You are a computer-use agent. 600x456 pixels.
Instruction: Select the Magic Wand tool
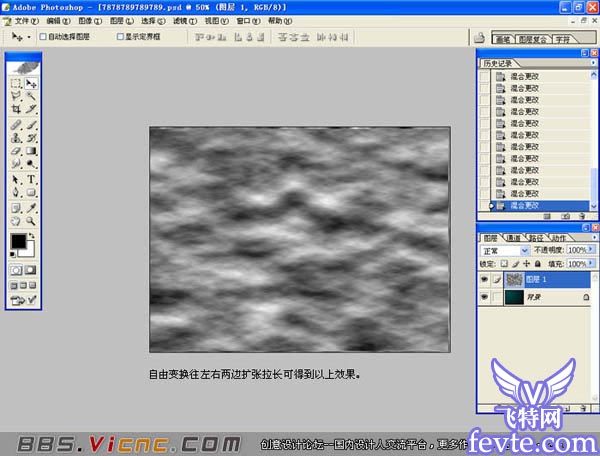tap(31, 96)
